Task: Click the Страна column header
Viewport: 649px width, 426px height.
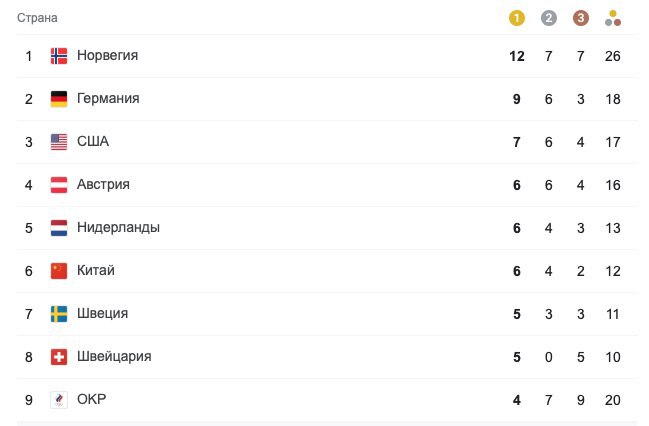Action: [x=37, y=18]
